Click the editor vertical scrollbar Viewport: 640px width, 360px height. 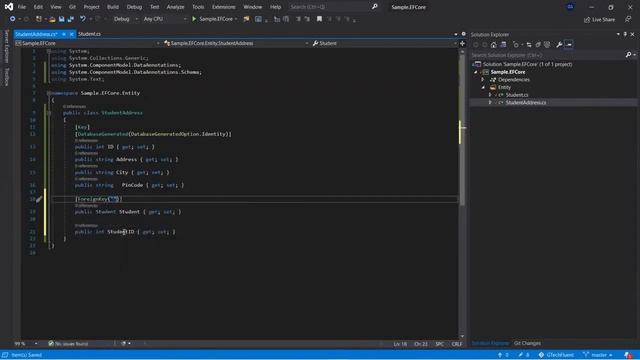pos(462,194)
